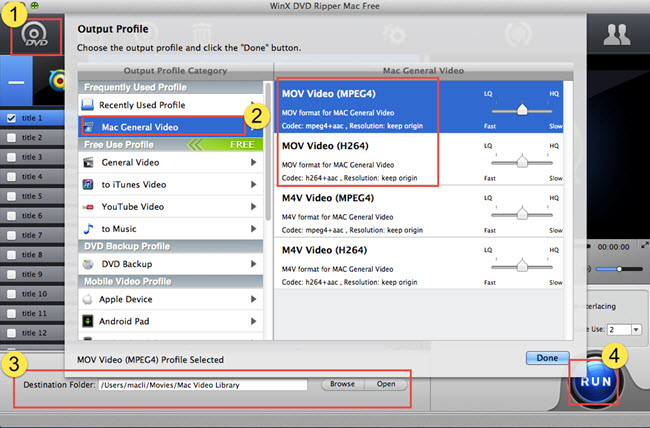Click quality slider for MOV Video (MPEG4)
The width and height of the screenshot is (650, 428).
coord(522,110)
